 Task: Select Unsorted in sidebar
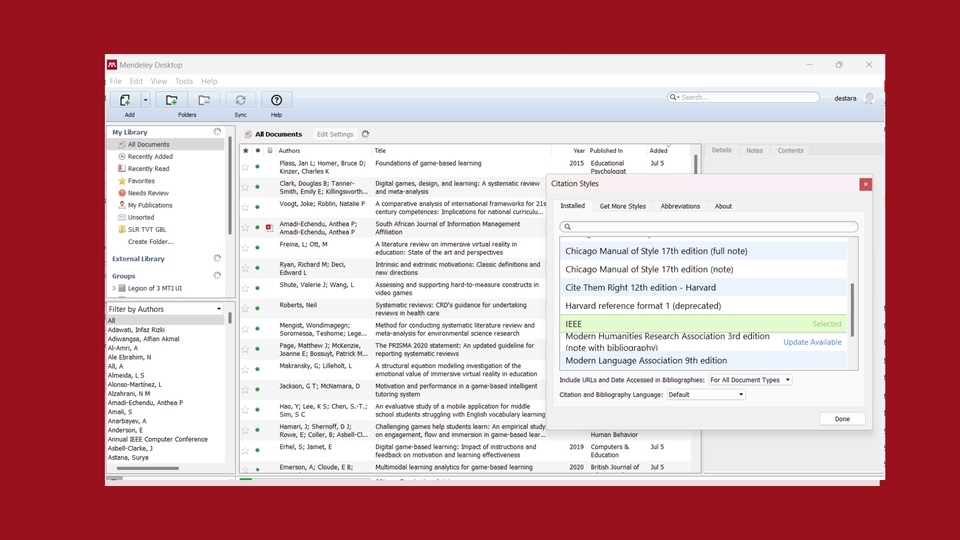click(x=141, y=217)
